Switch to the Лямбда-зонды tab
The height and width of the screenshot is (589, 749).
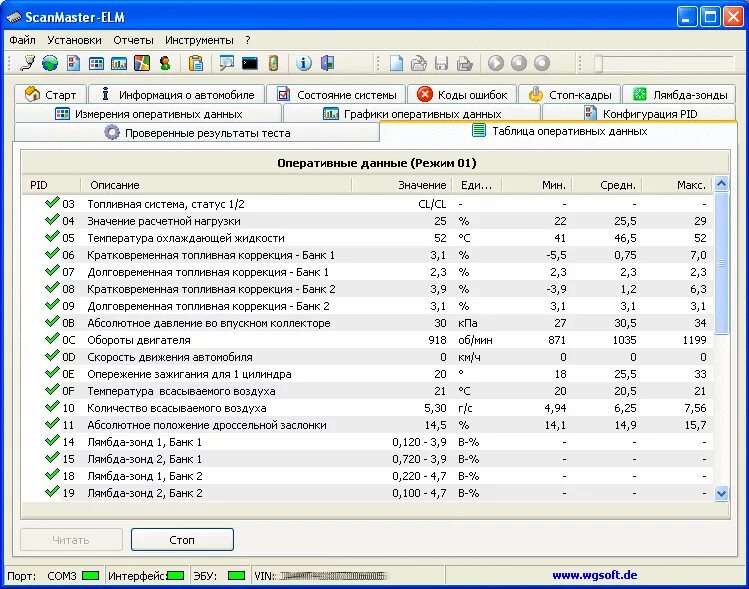(679, 95)
